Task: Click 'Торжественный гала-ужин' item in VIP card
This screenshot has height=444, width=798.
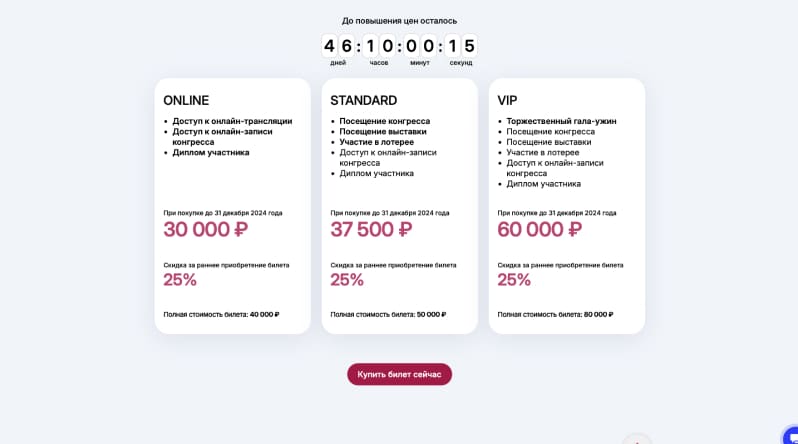Action: pos(561,121)
